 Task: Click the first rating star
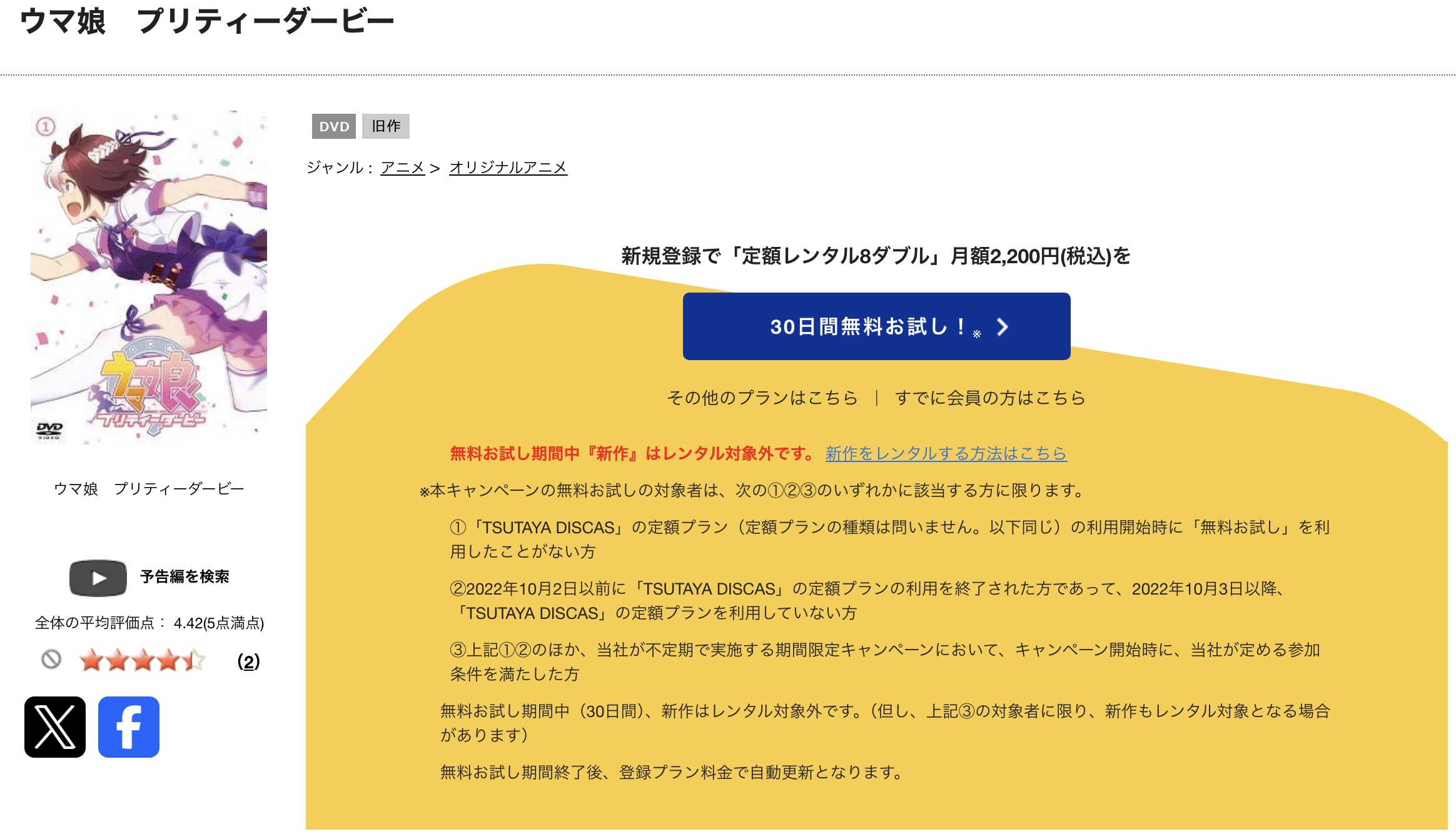[x=92, y=660]
